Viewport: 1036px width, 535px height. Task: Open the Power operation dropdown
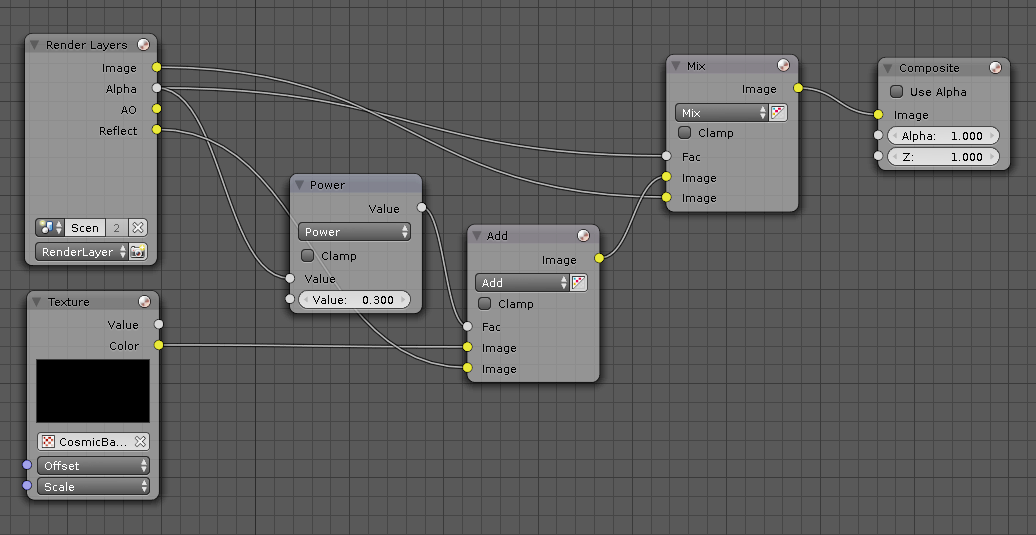coord(354,232)
